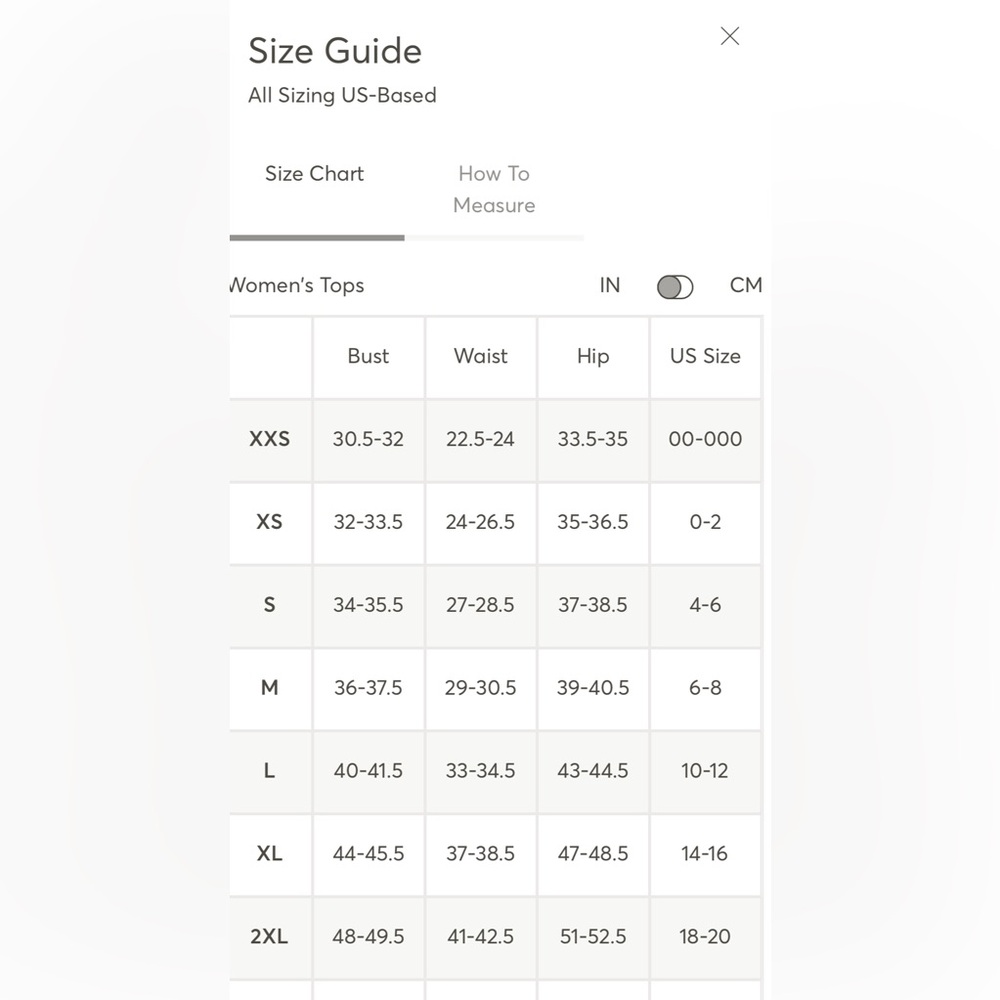The height and width of the screenshot is (1000, 1000).
Task: Click the Women's Tops category label
Action: click(x=297, y=285)
